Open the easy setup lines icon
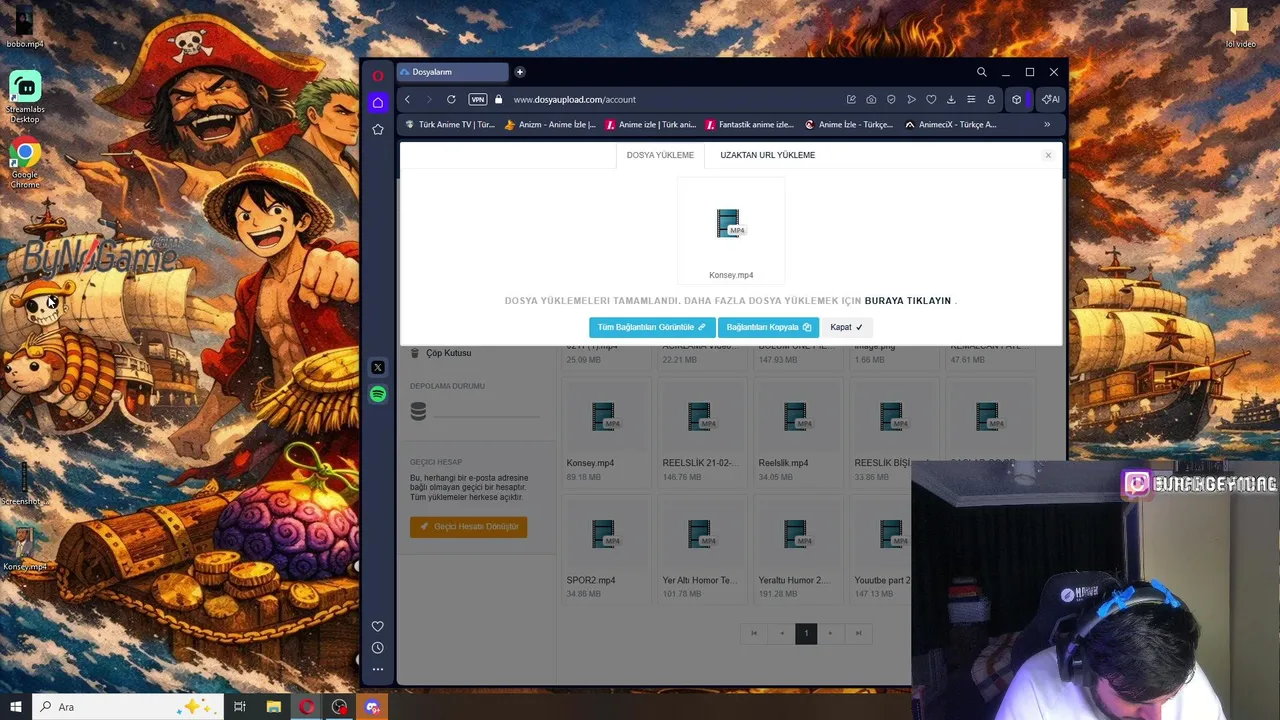 (971, 99)
